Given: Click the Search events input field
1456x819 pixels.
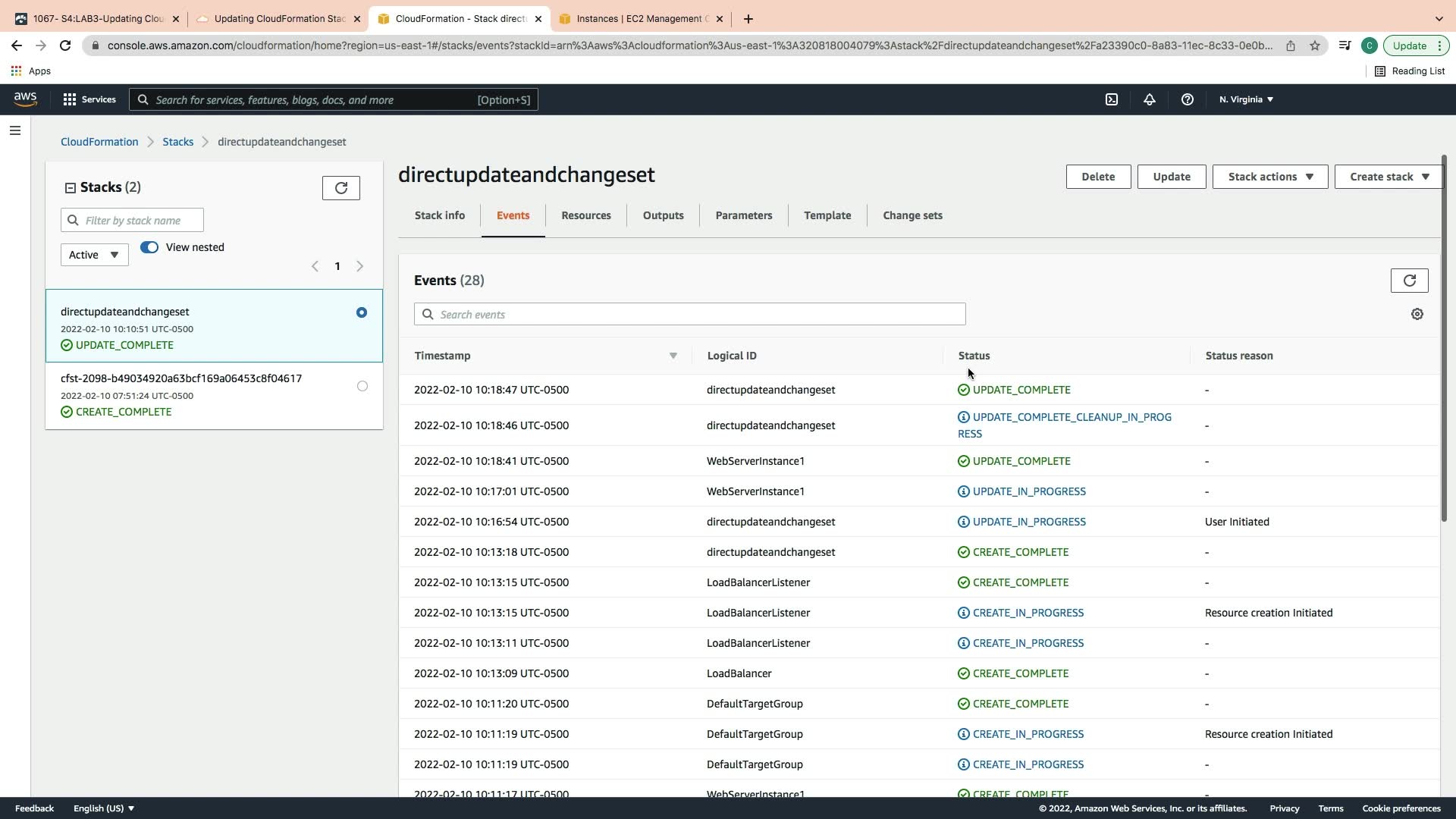Looking at the screenshot, I should [698, 314].
